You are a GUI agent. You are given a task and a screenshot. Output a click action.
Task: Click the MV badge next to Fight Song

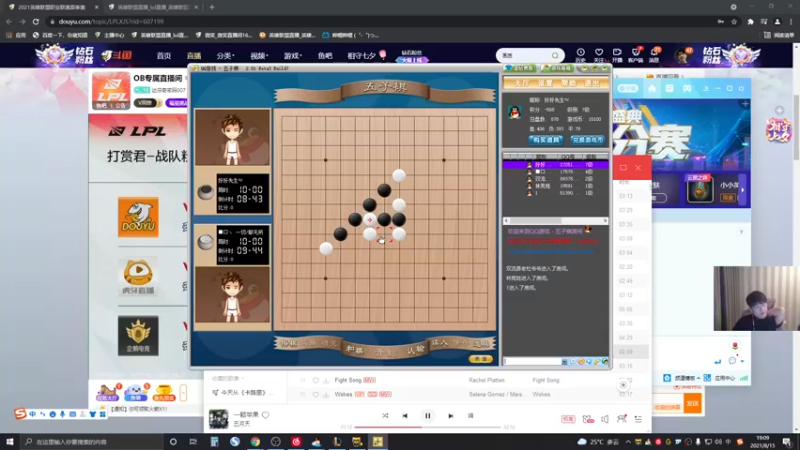coord(369,380)
